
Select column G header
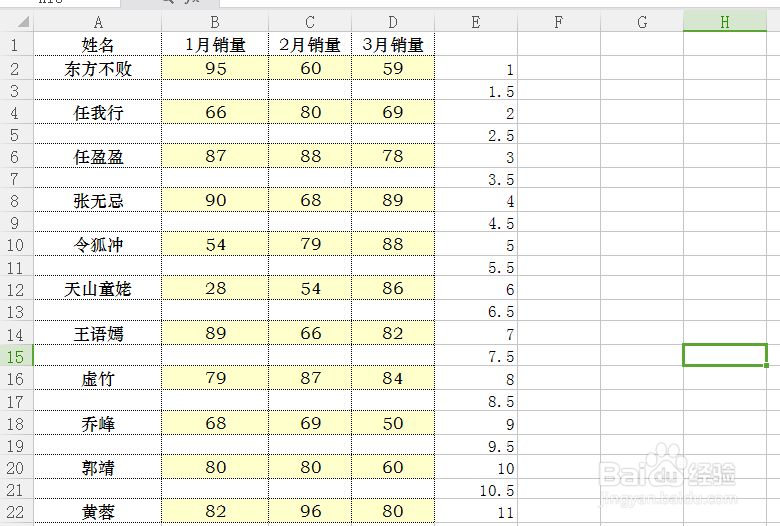(x=642, y=22)
